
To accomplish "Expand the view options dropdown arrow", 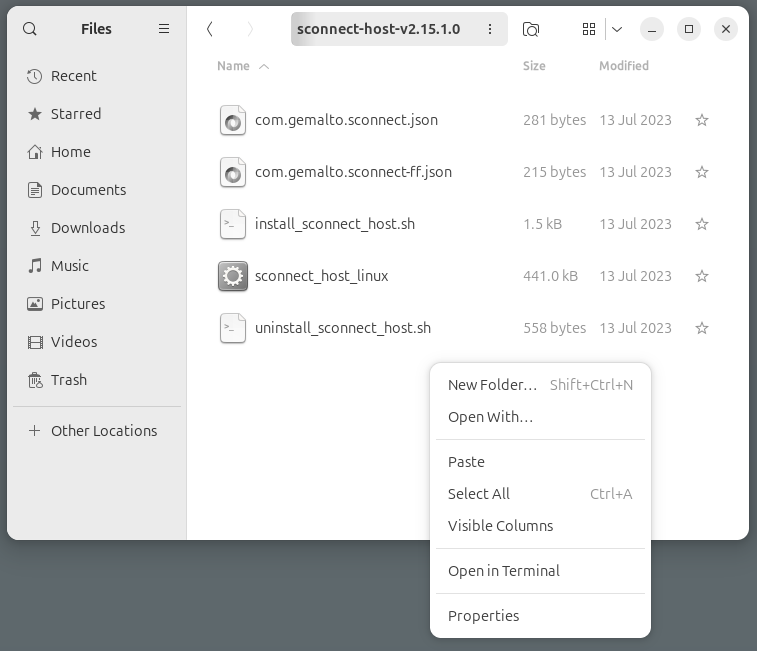I will [617, 29].
